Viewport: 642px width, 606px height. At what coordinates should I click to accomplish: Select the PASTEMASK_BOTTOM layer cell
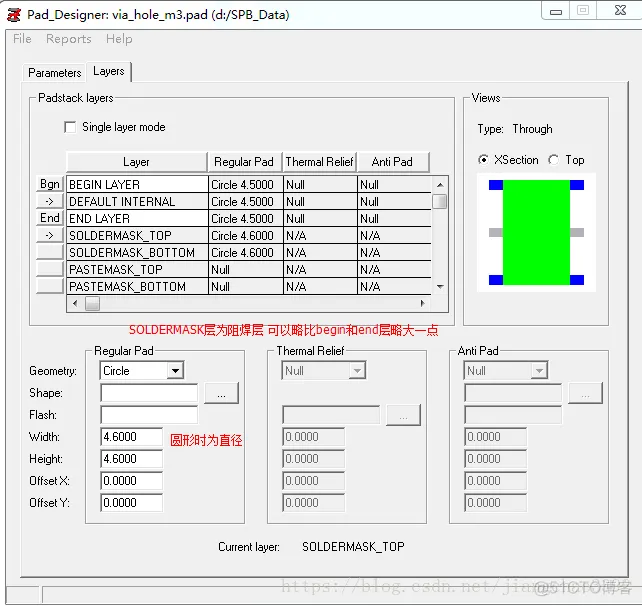pyautogui.click(x=138, y=287)
